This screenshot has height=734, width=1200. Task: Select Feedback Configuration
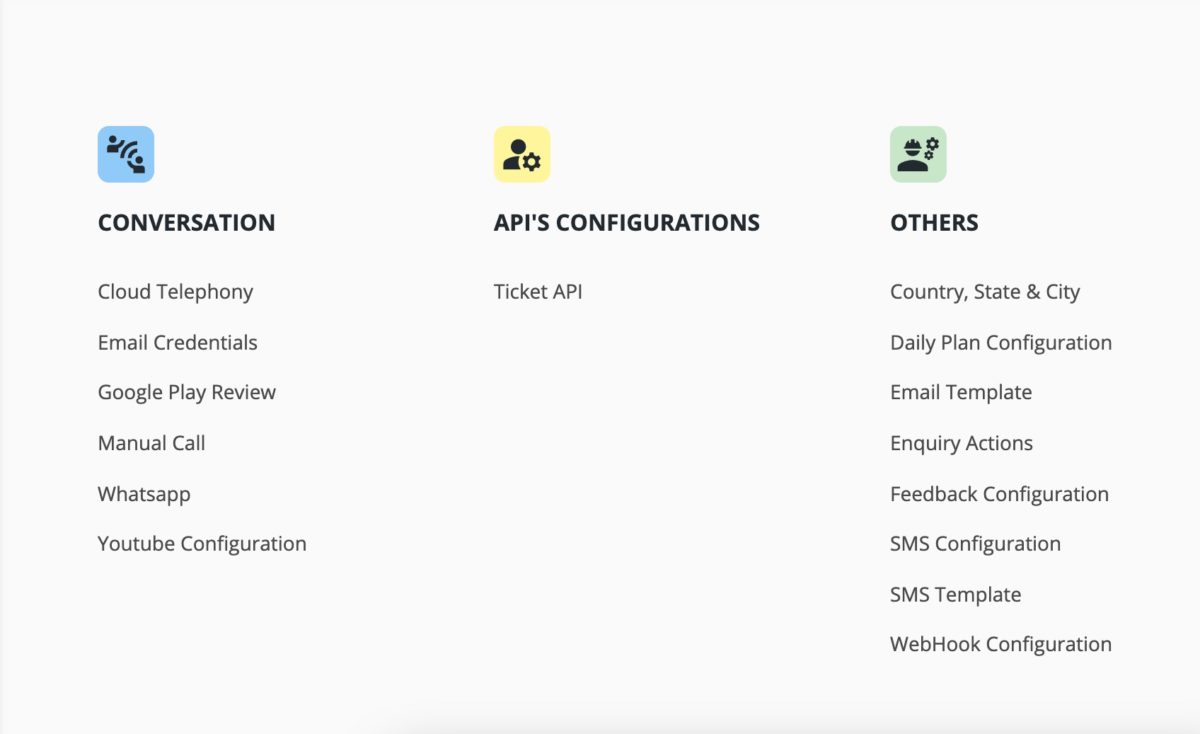pyautogui.click(x=999, y=494)
